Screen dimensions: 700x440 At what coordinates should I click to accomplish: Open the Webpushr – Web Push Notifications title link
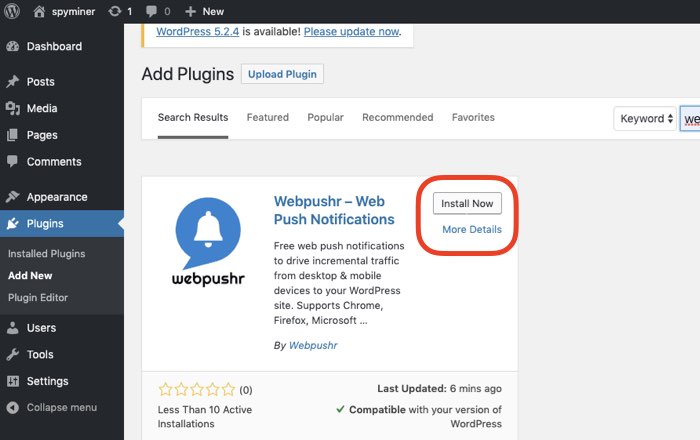[x=334, y=210]
